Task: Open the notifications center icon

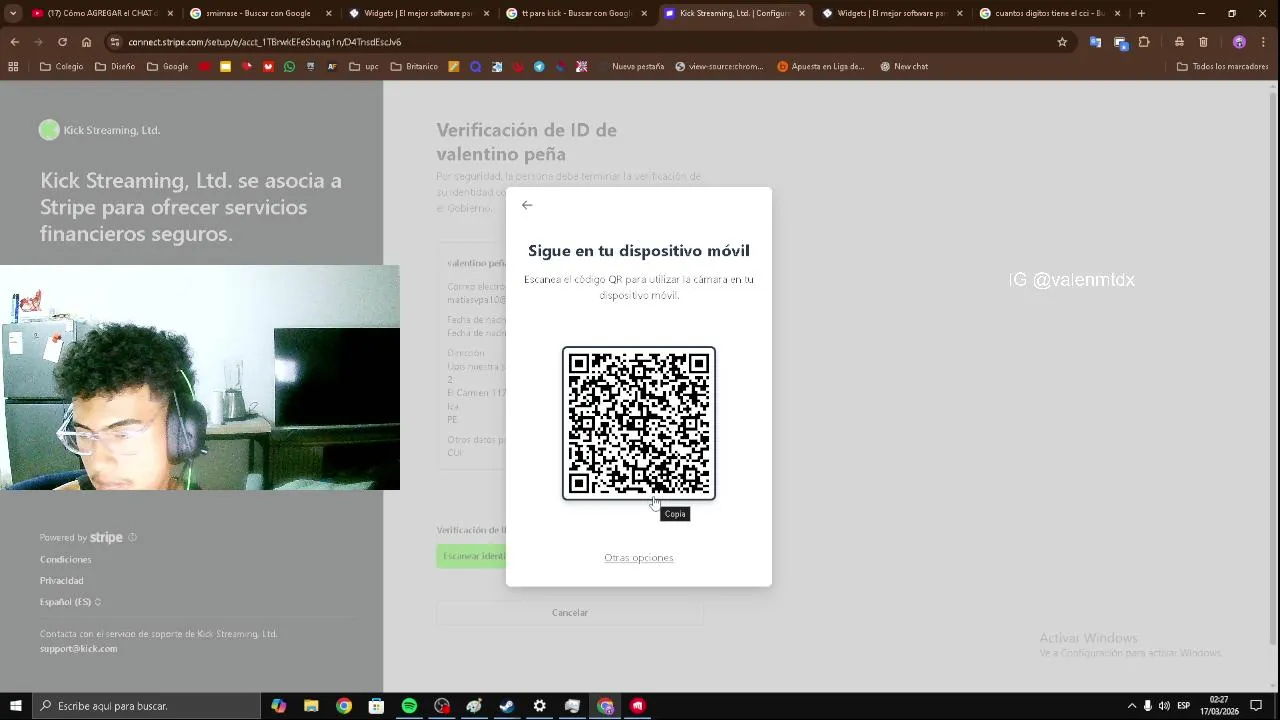Action: click(1257, 706)
